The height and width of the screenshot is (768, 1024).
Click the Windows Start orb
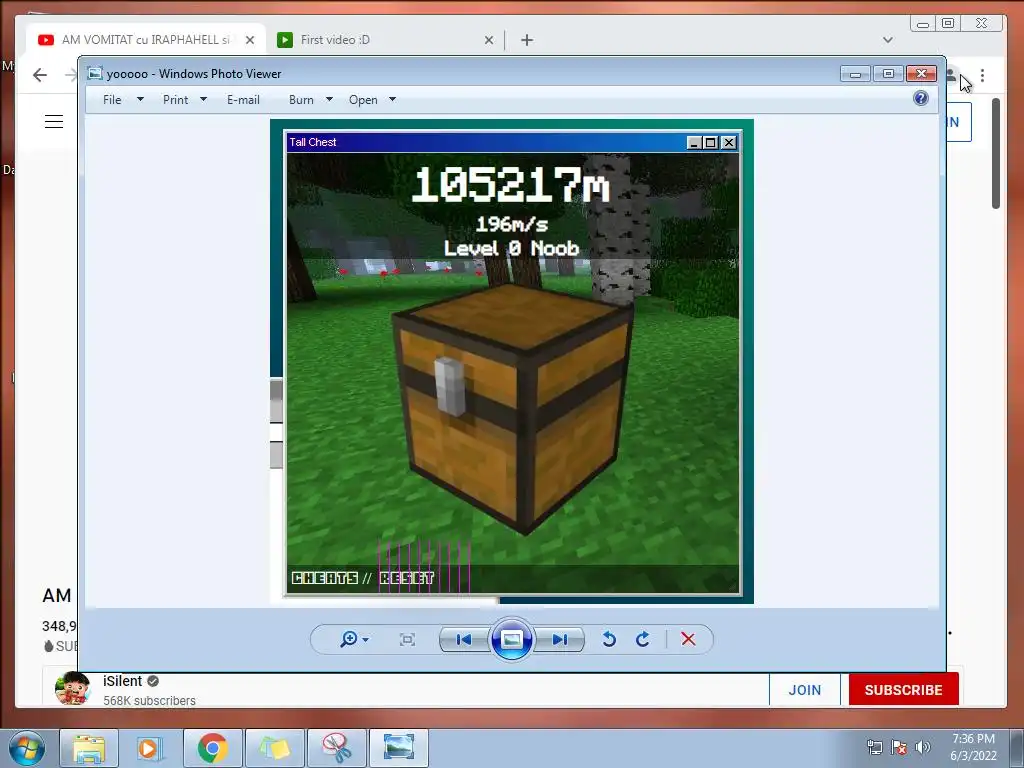tap(25, 748)
